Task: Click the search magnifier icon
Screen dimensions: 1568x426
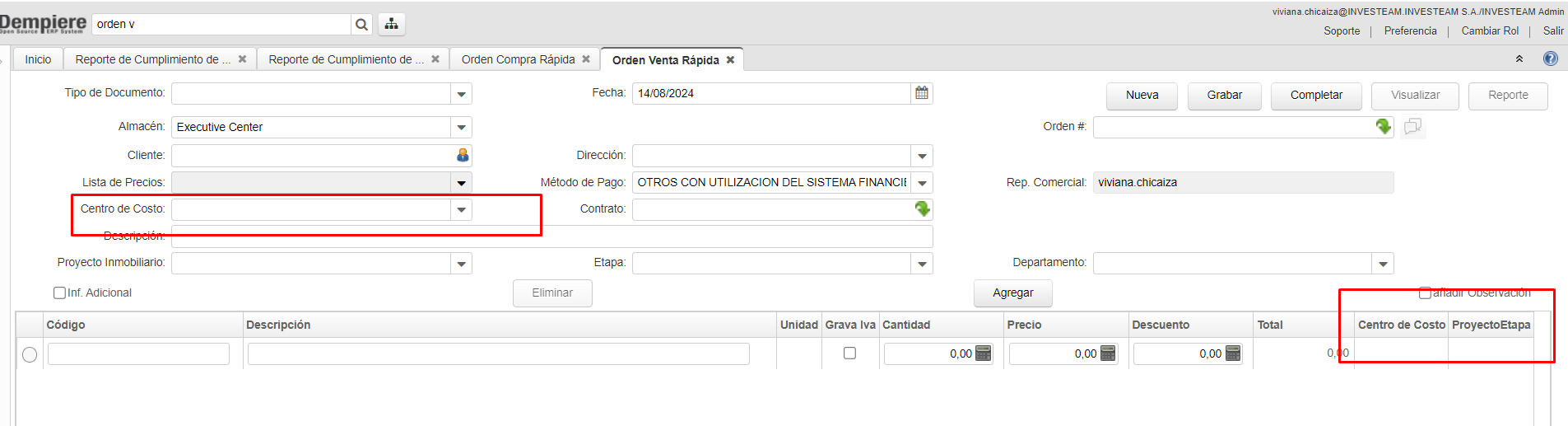Action: [361, 25]
